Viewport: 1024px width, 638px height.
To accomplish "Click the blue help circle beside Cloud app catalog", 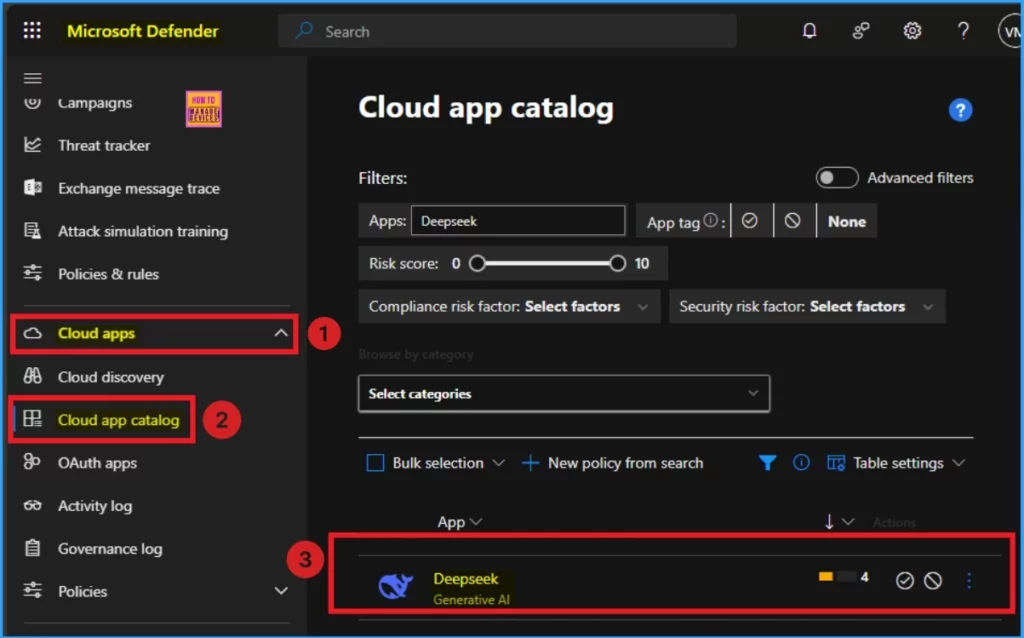I will pyautogui.click(x=960, y=110).
